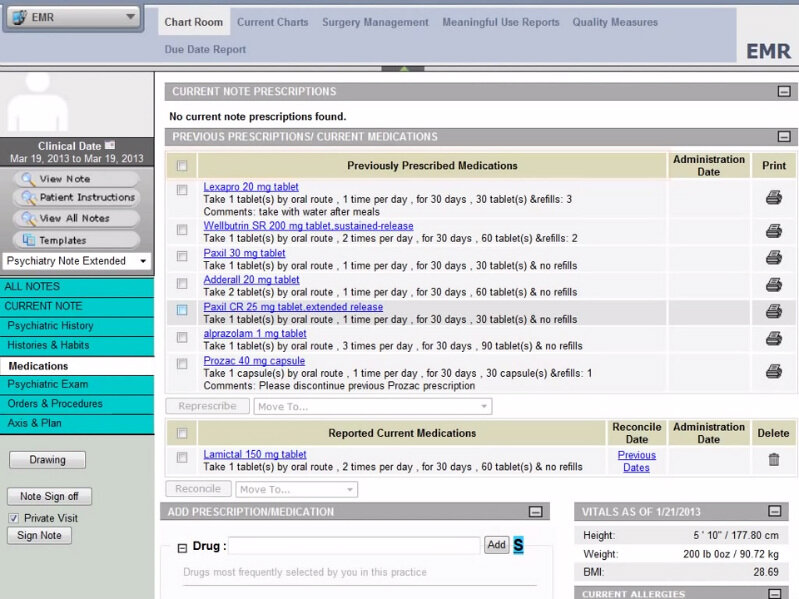Check the Paxil CR 25 mg checkbox
Image resolution: width=799 pixels, height=599 pixels.
(x=182, y=310)
